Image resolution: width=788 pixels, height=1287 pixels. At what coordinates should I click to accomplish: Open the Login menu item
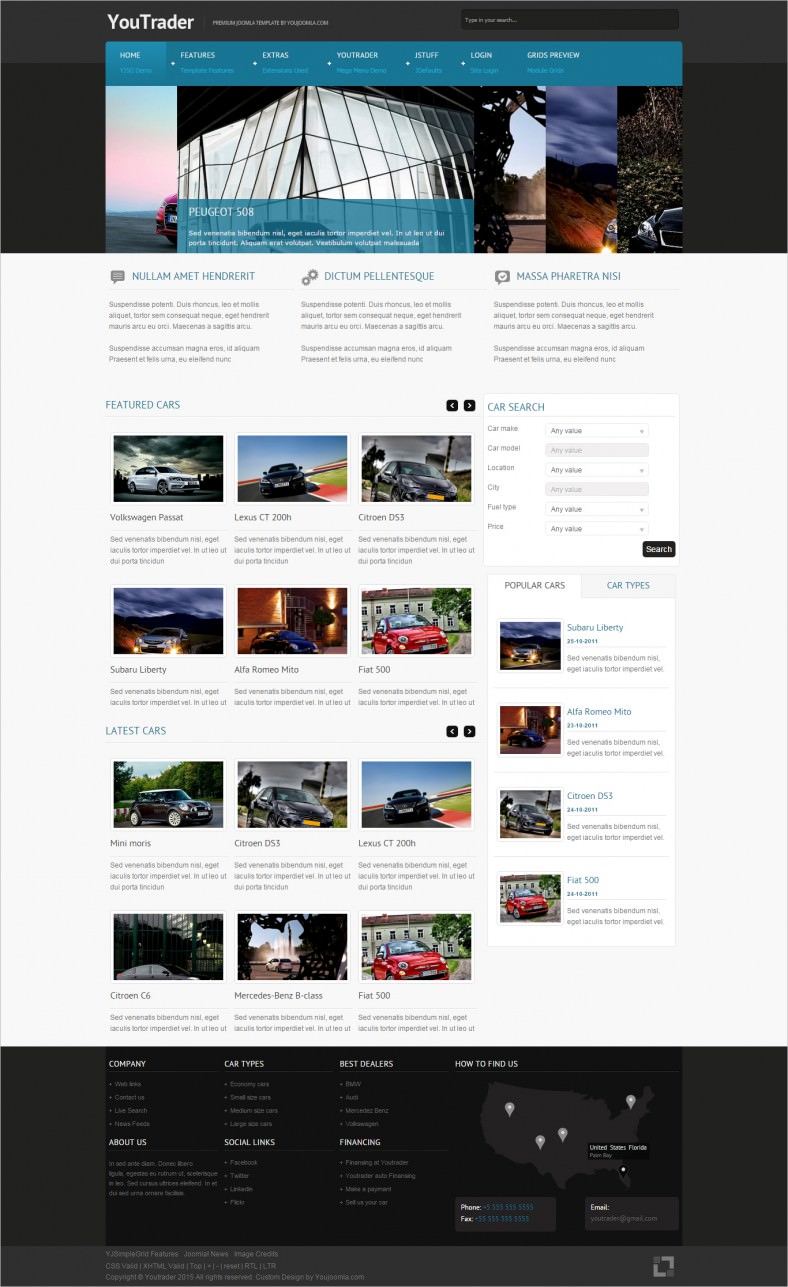pyautogui.click(x=485, y=62)
